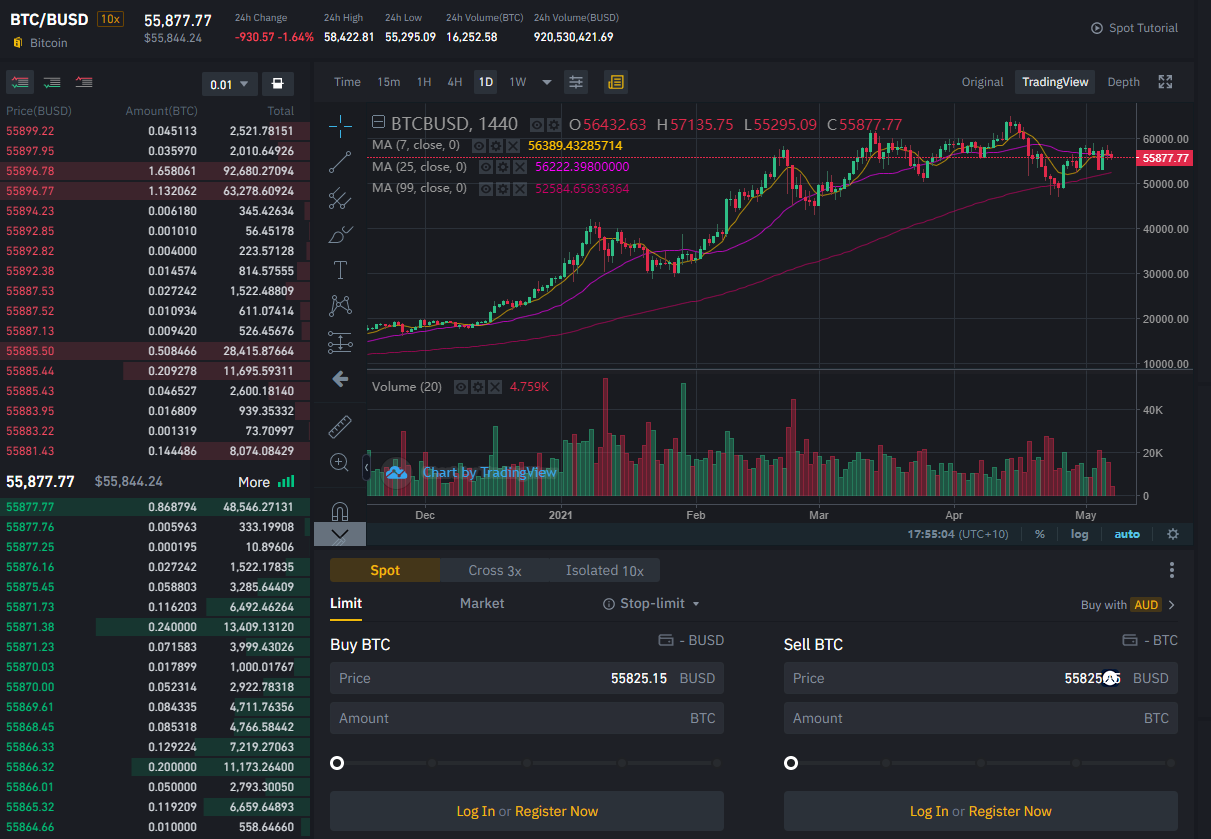This screenshot has height=839, width=1211.
Task: Toggle the log scale option
Action: pyautogui.click(x=1079, y=534)
